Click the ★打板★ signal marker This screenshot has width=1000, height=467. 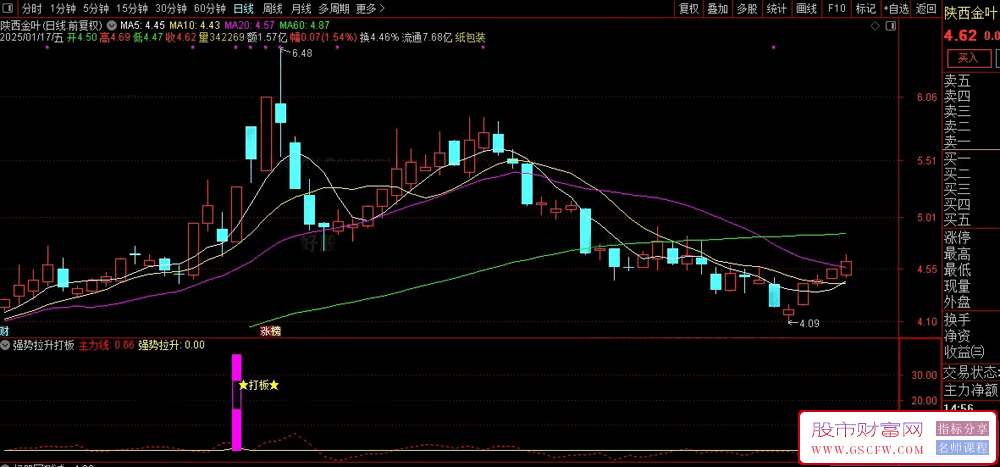tap(259, 385)
